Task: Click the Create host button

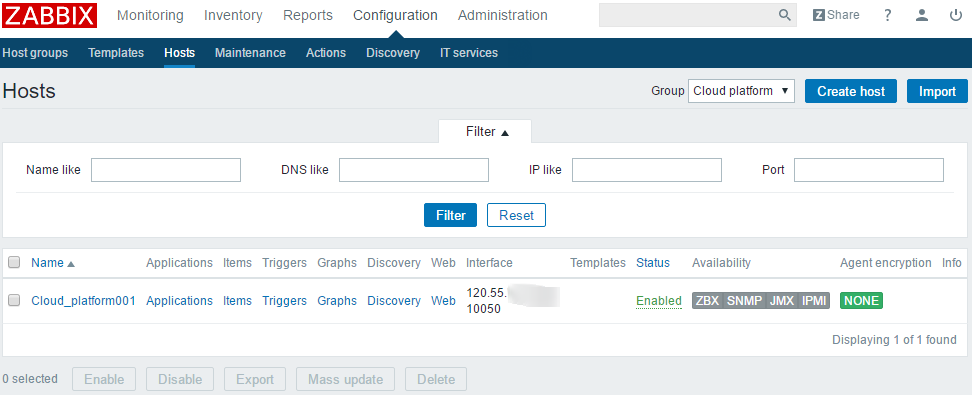Action: tap(850, 91)
